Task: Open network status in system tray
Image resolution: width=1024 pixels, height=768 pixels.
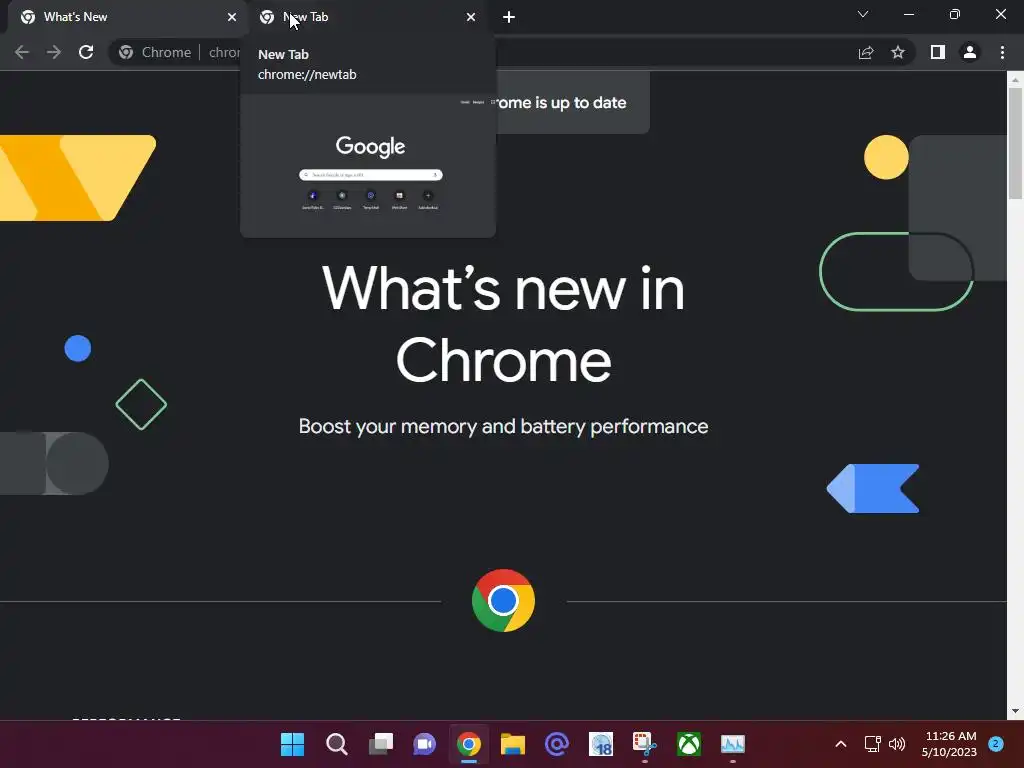Action: [872, 744]
